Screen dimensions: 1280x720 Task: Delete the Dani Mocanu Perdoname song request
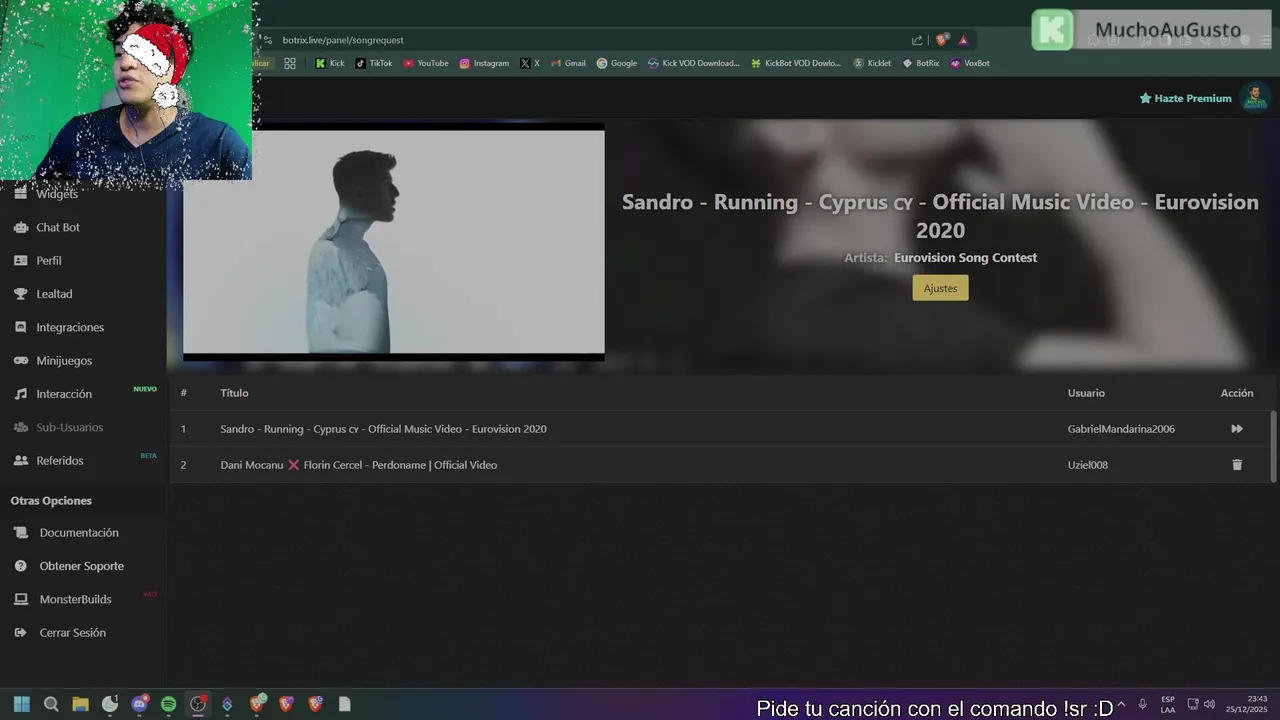tap(1237, 465)
